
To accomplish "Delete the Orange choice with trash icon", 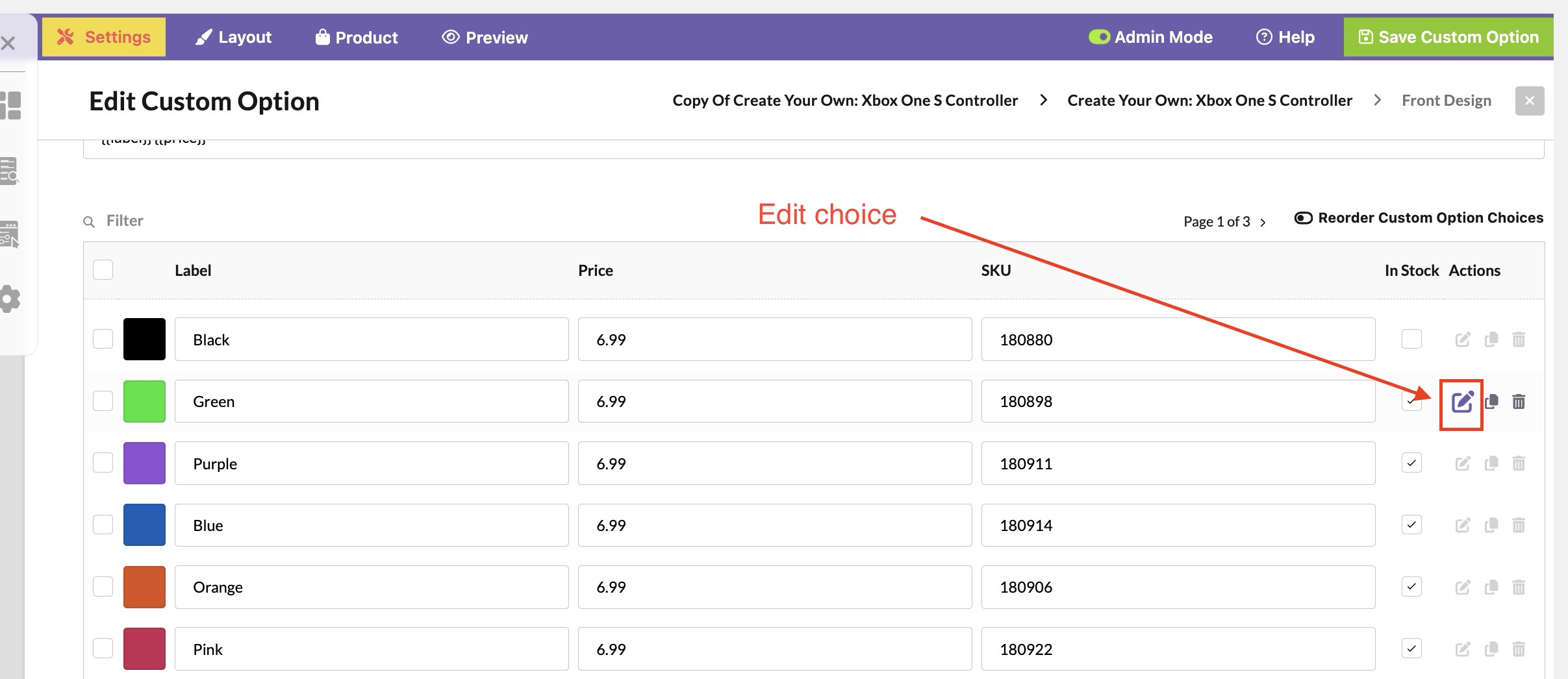I will click(1519, 587).
